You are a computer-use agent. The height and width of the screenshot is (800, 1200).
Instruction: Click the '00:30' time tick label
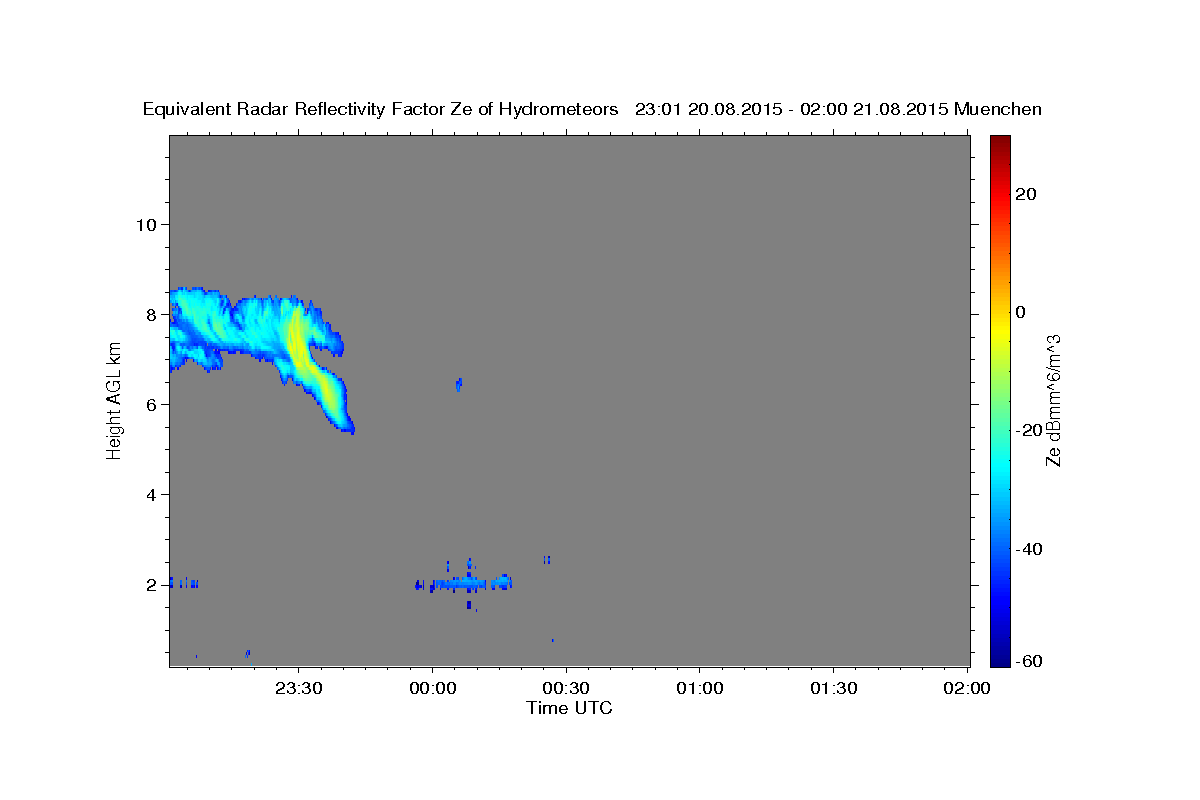tap(567, 688)
